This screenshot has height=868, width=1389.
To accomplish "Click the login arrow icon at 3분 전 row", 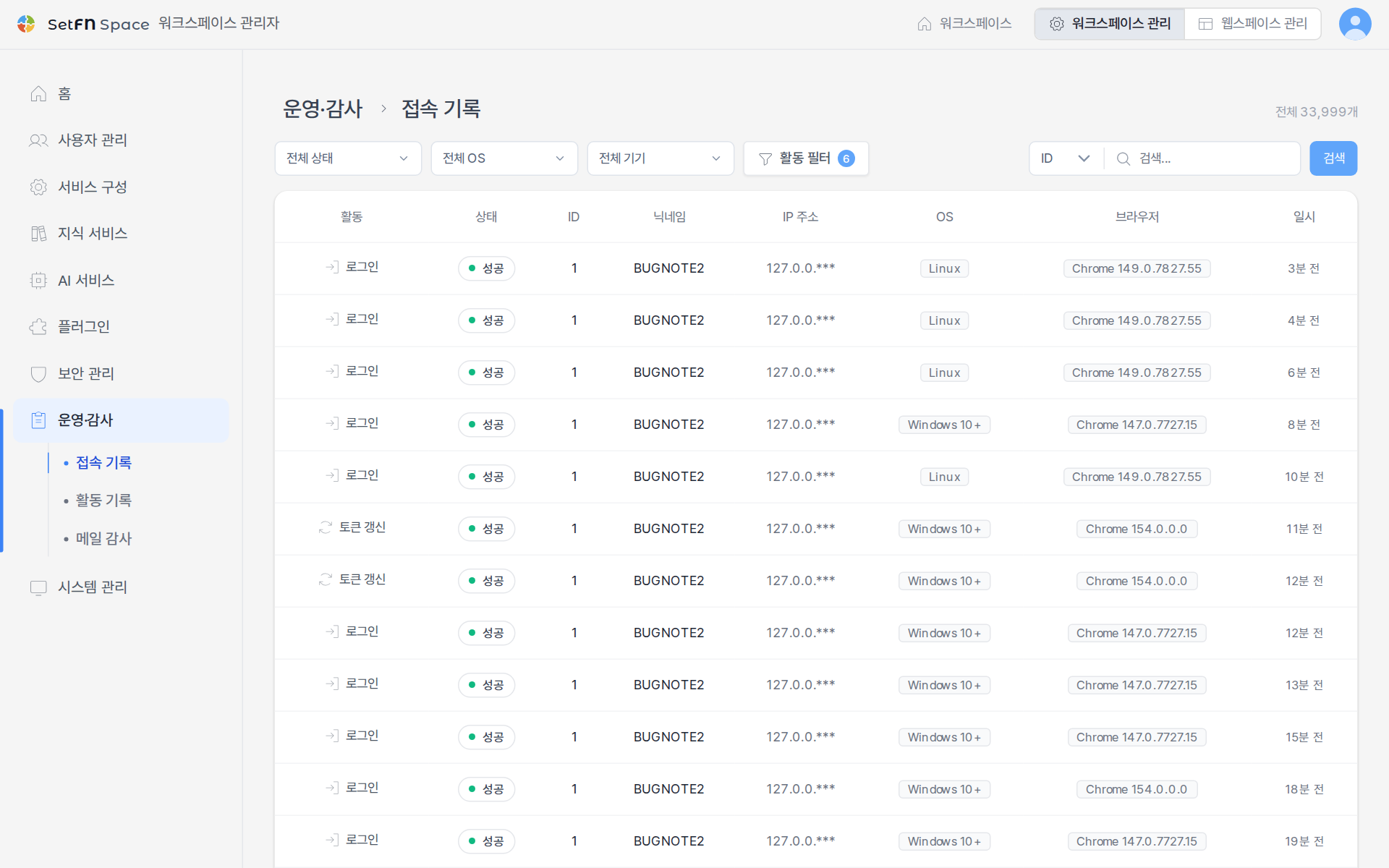I will click(x=332, y=268).
